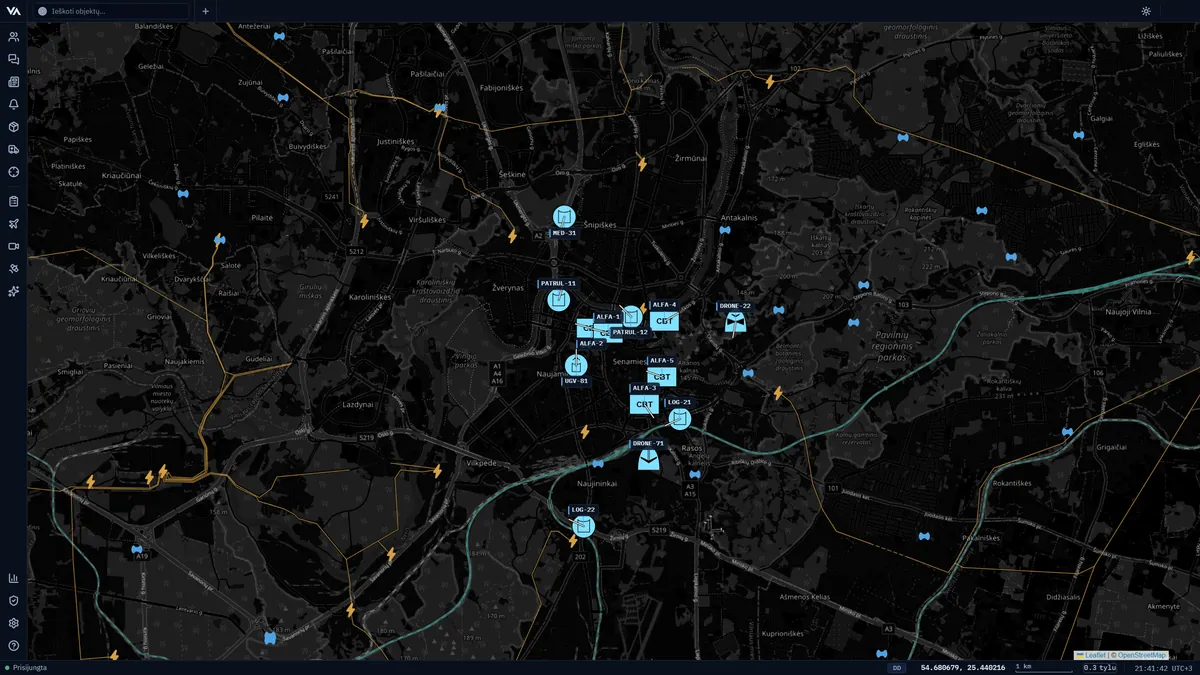Click the lightning bolt marker near Vilkpėdė
Viewport: 1200px width, 675px height.
(437, 471)
